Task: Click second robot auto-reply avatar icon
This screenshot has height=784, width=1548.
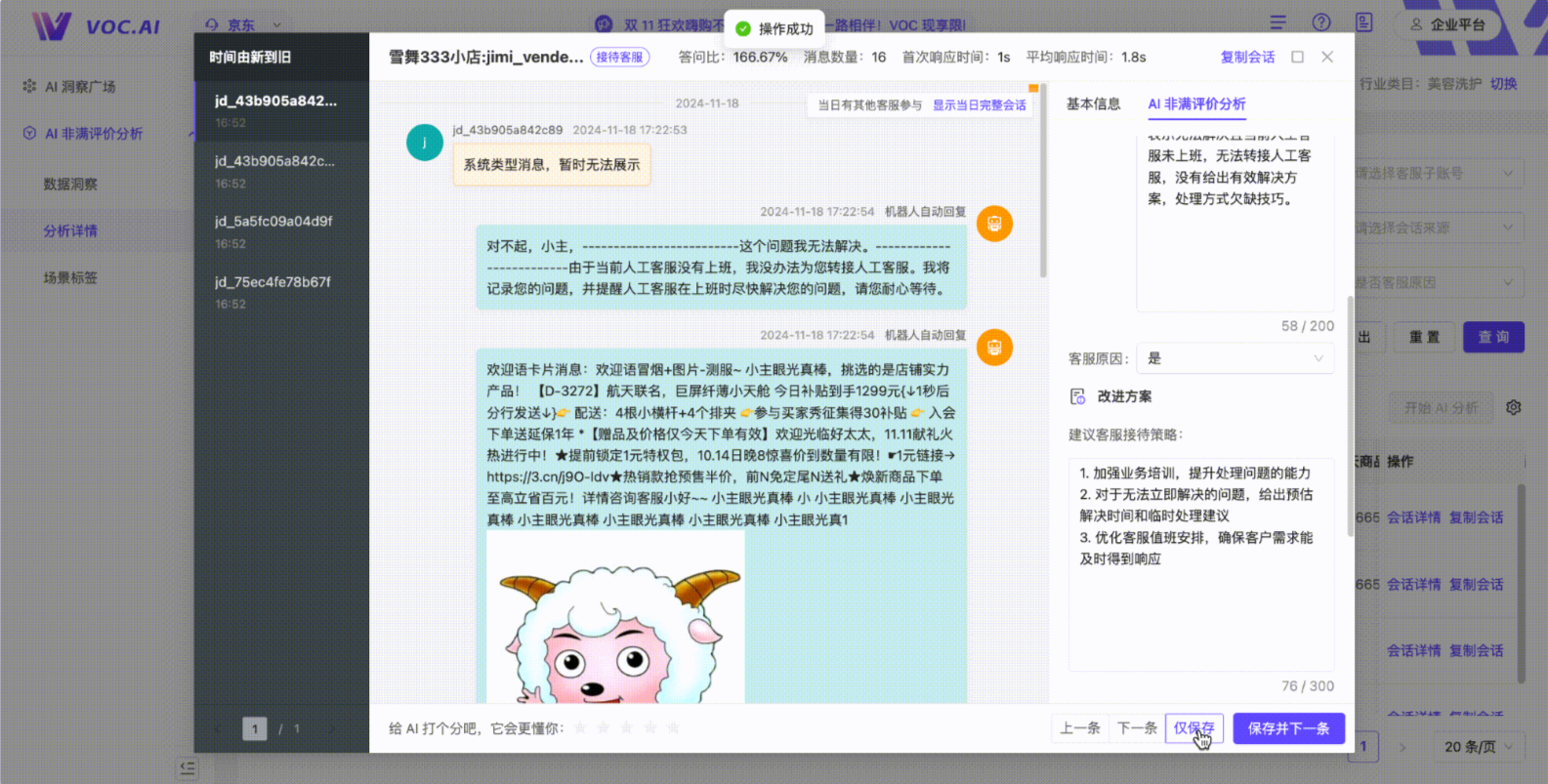Action: point(994,348)
